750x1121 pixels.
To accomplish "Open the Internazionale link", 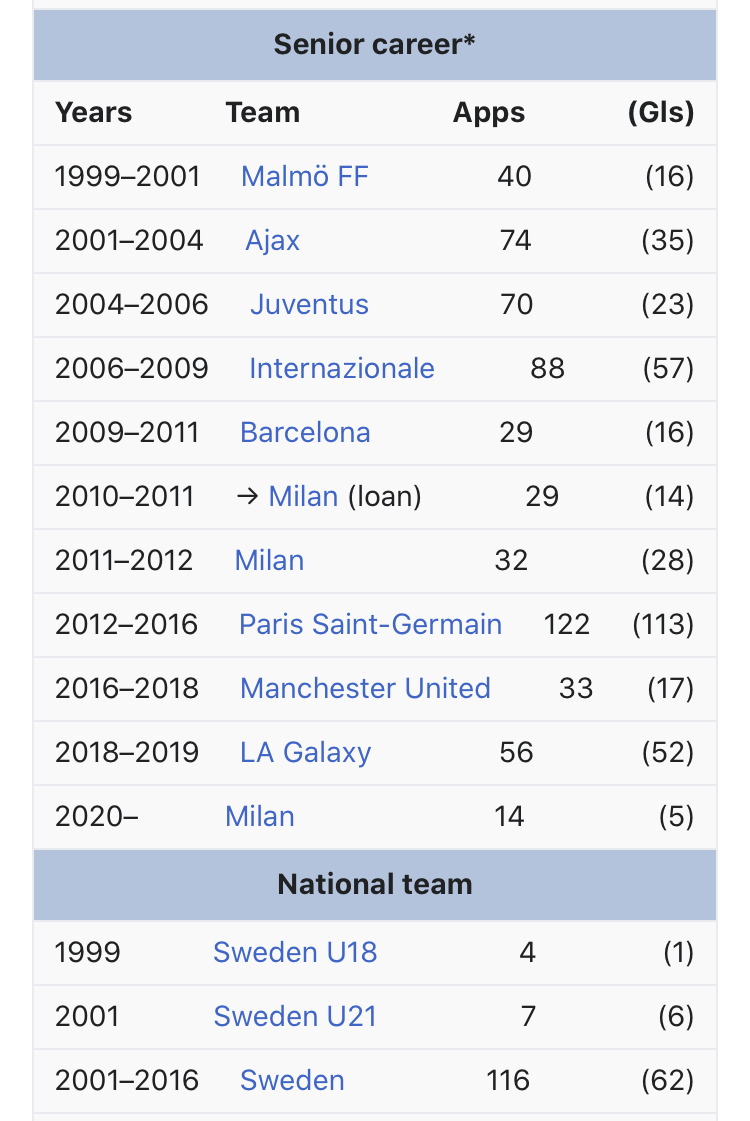I will (342, 368).
